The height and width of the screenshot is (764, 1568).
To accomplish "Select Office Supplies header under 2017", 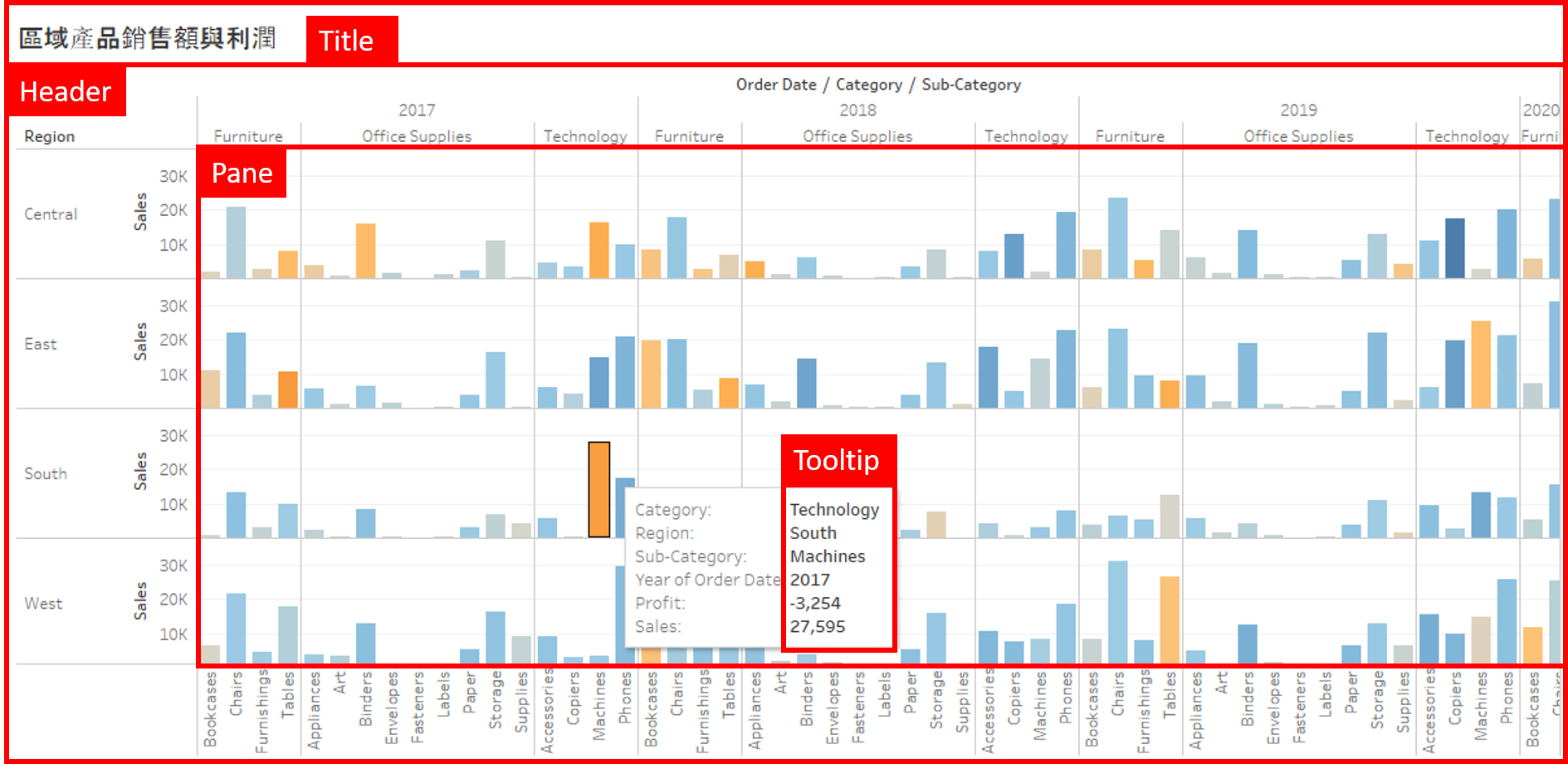I will point(417,136).
